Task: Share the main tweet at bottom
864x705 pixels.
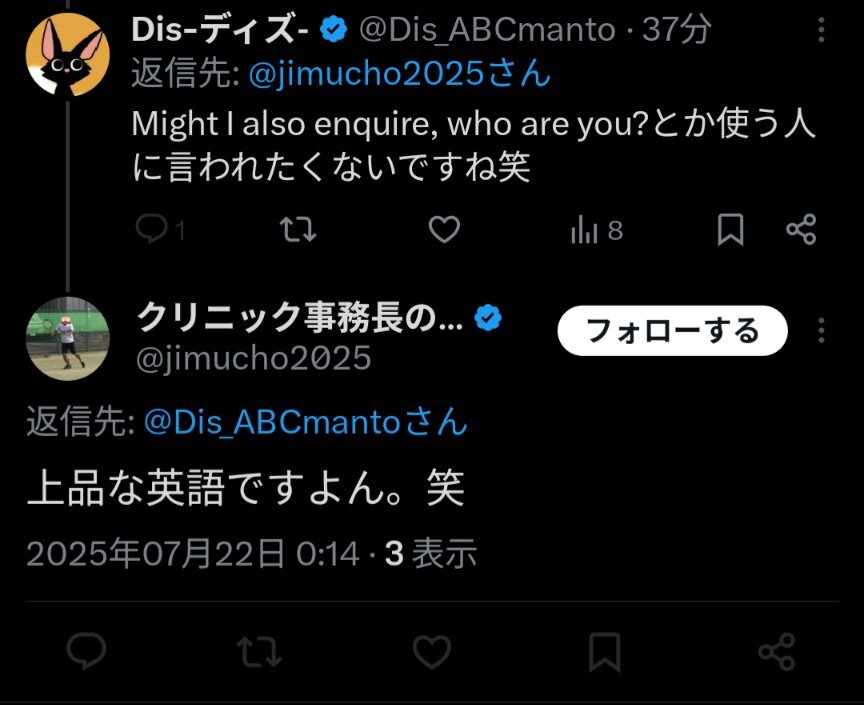Action: [x=777, y=652]
